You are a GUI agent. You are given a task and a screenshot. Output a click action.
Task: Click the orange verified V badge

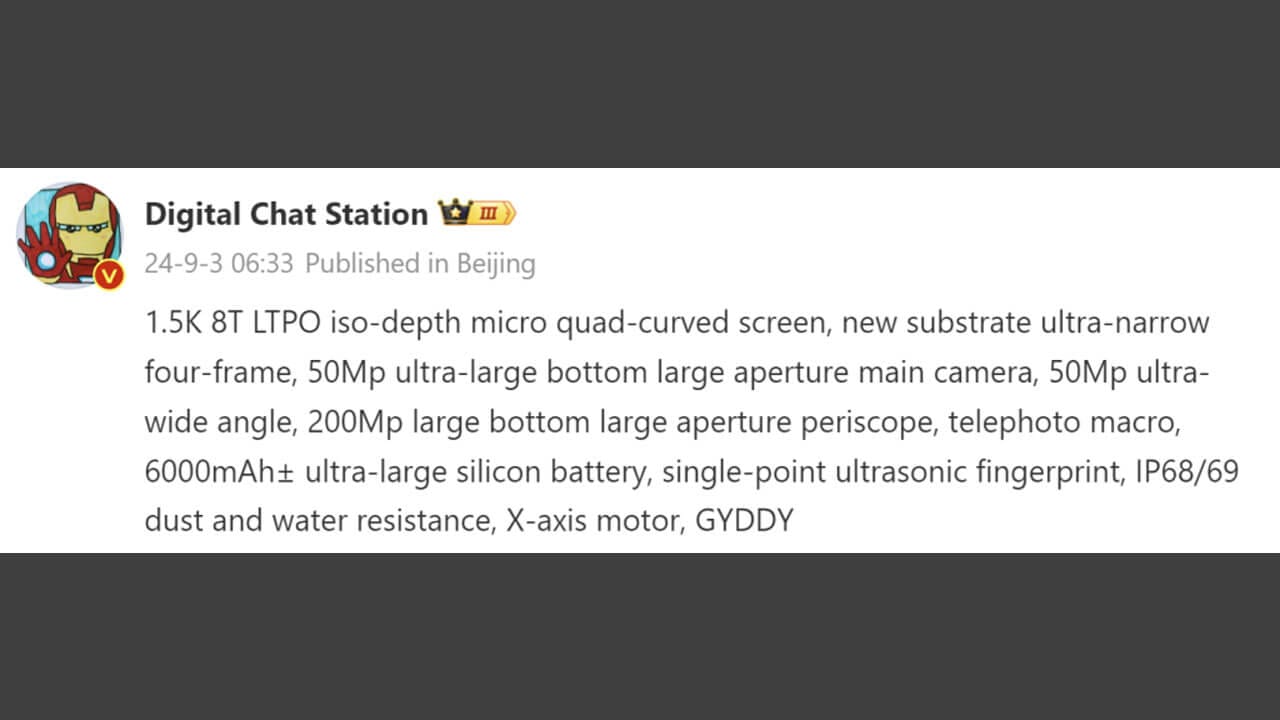click(109, 276)
